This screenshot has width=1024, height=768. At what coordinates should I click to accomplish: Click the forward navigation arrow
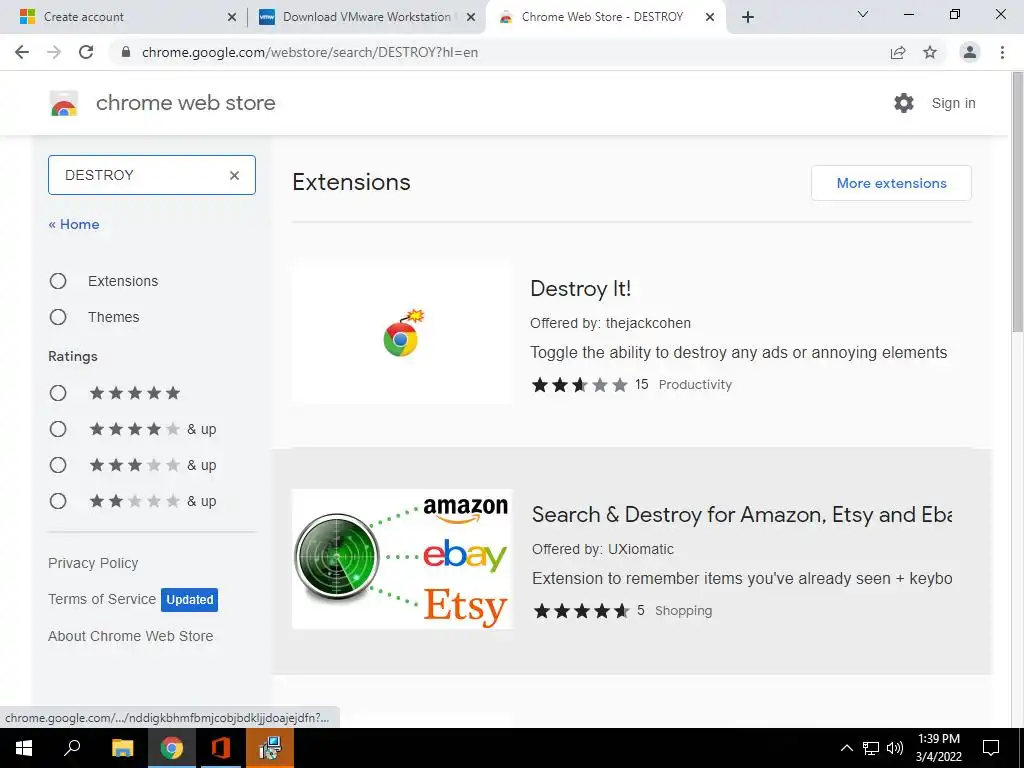(54, 52)
